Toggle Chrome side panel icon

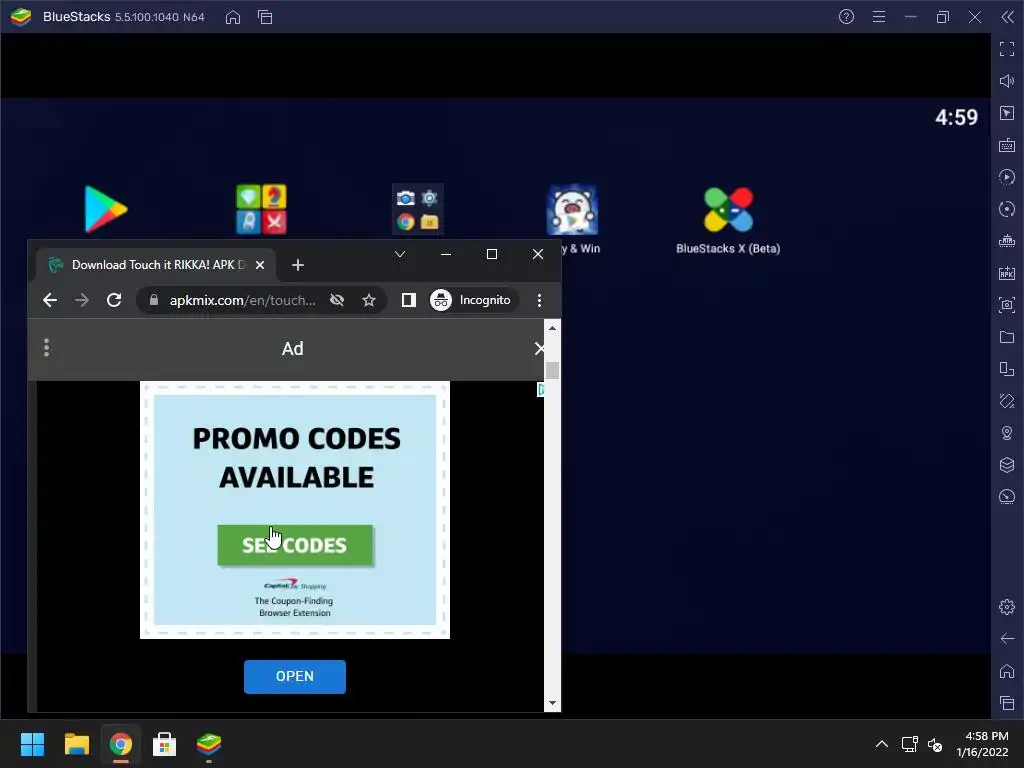pyautogui.click(x=409, y=300)
